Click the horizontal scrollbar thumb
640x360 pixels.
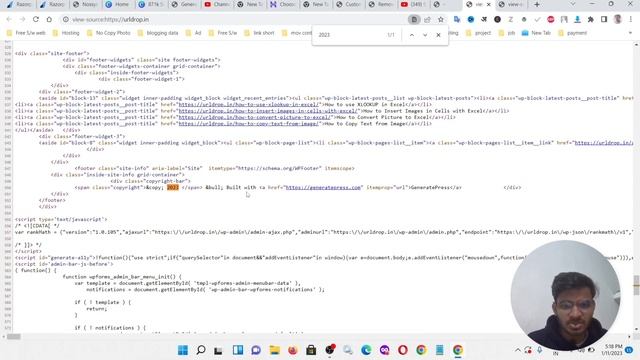click(x=13, y=337)
